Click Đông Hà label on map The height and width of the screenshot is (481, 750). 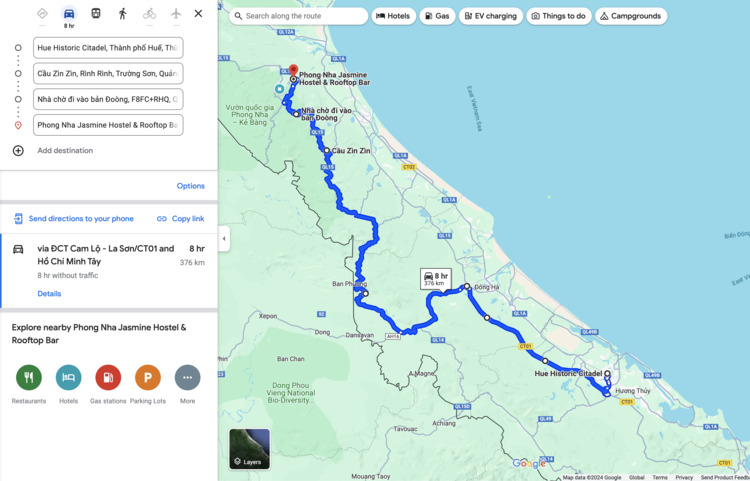[487, 287]
